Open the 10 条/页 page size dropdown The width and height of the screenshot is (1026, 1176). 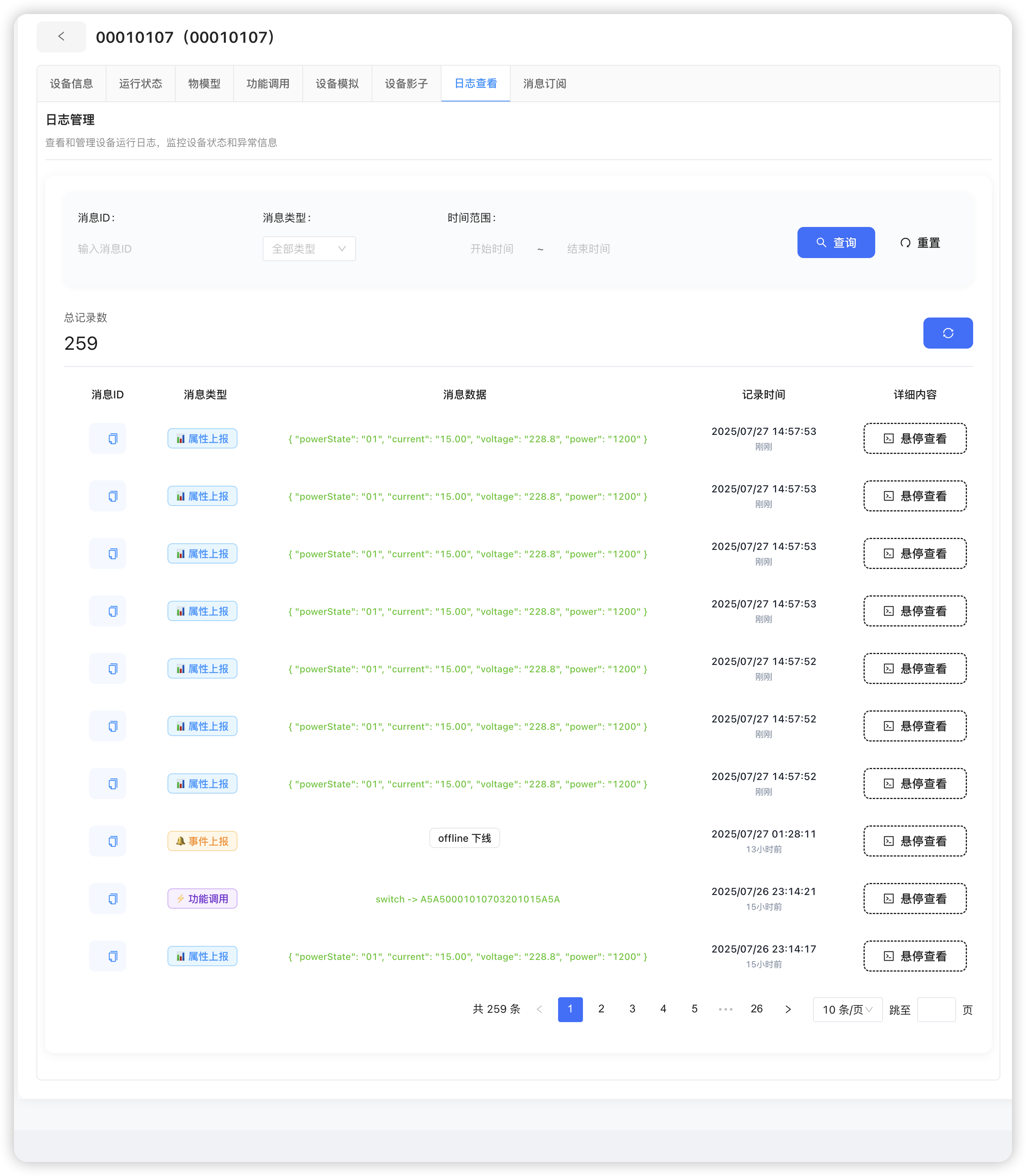click(847, 1009)
